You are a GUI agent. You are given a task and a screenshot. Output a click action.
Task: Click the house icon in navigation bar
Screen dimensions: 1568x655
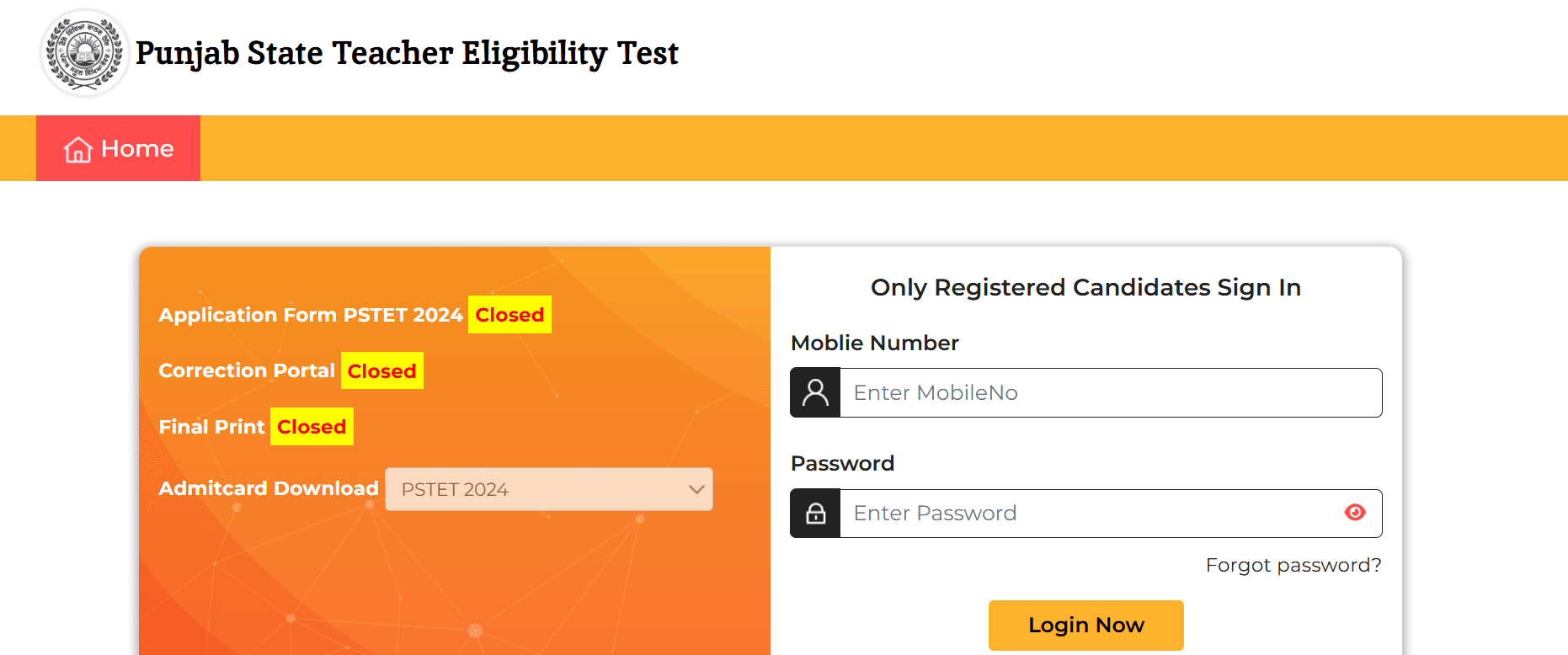(78, 149)
